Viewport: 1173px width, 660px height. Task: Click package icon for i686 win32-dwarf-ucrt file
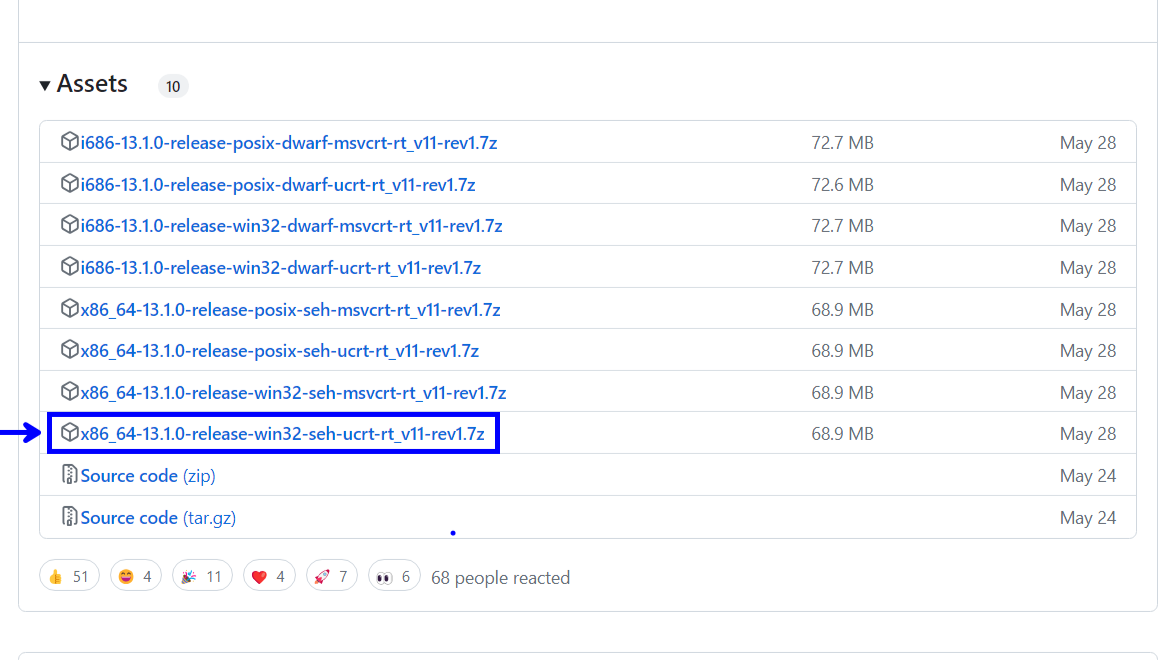(70, 266)
